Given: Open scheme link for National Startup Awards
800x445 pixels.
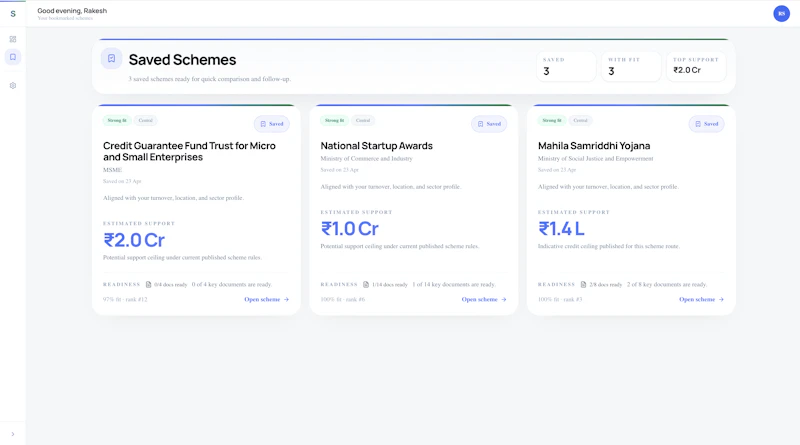Looking at the screenshot, I should pyautogui.click(x=484, y=300).
